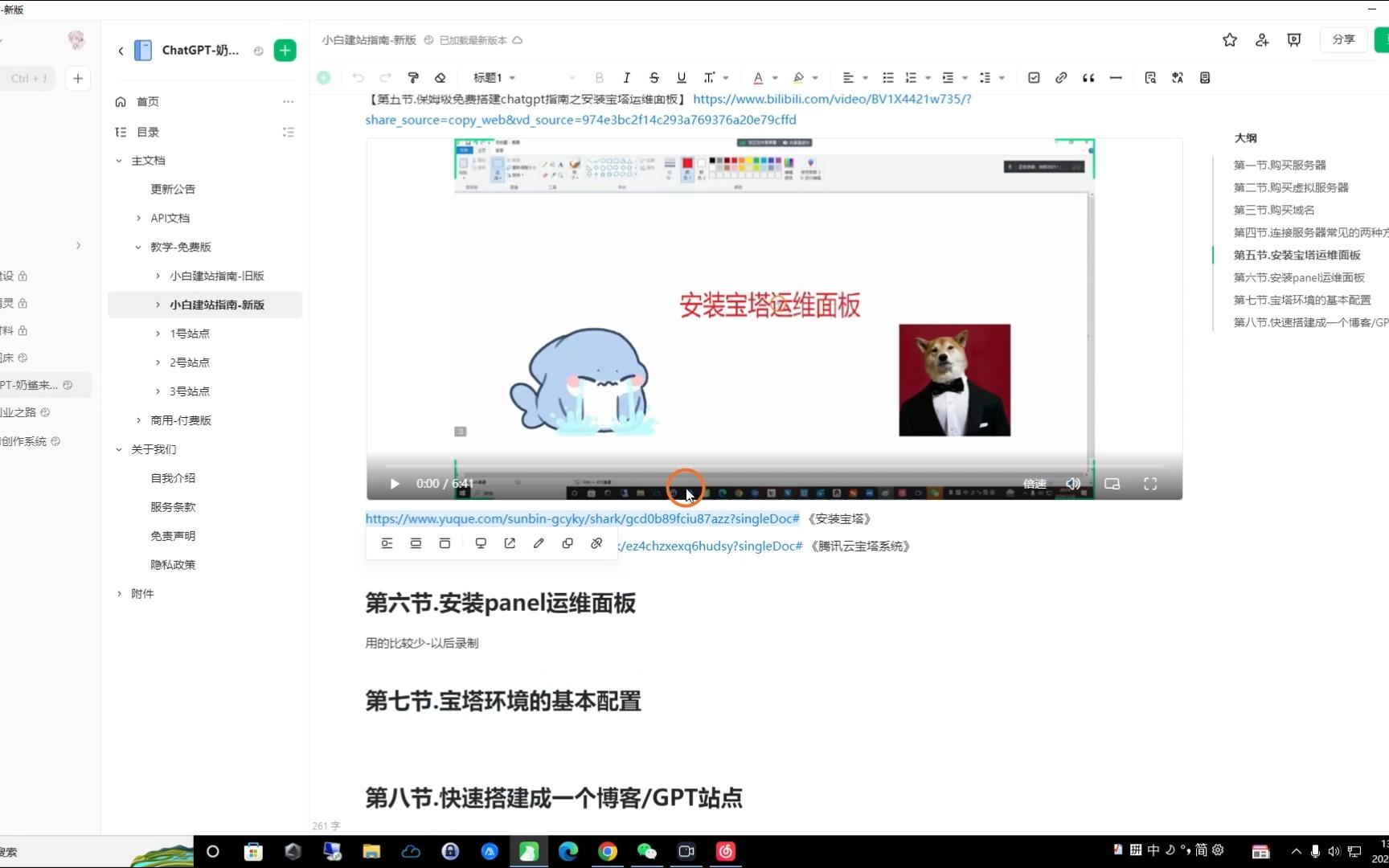Open link in new window icon
Image resolution: width=1389 pixels, height=868 pixels.
point(510,544)
